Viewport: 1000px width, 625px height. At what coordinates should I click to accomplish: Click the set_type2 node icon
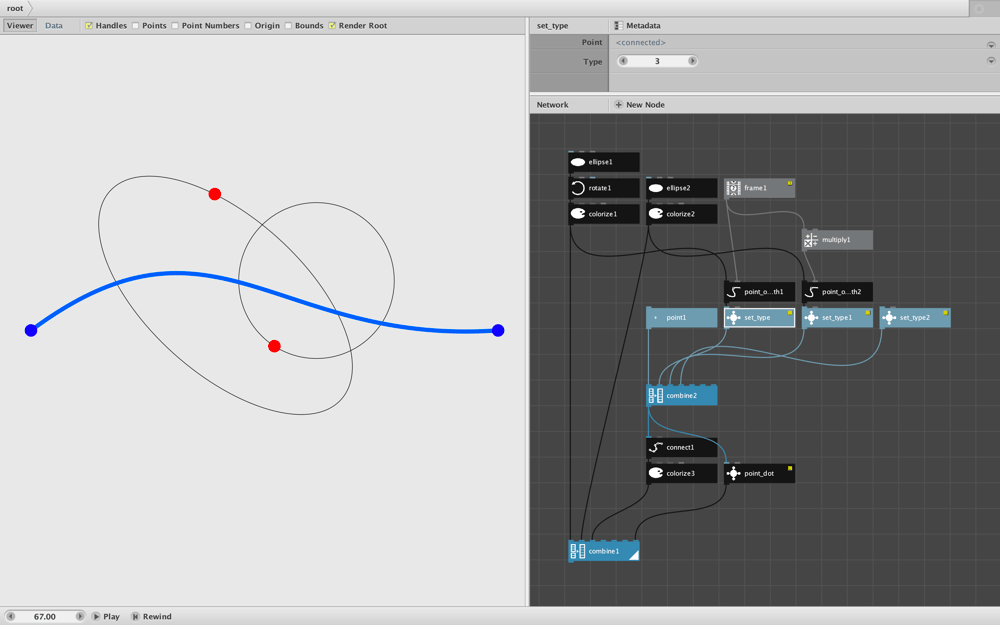pos(889,318)
